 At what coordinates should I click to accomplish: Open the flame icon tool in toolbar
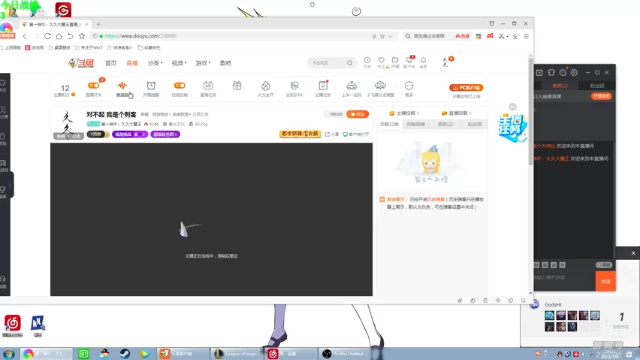point(266,86)
